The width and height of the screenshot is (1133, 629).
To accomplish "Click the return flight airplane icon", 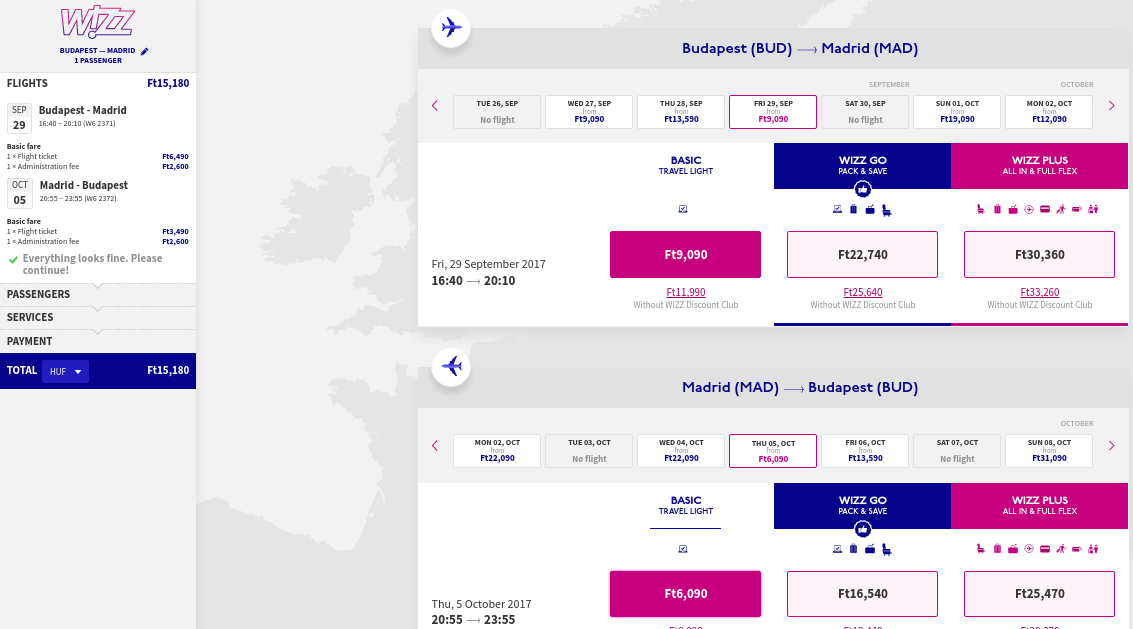I will point(451,367).
